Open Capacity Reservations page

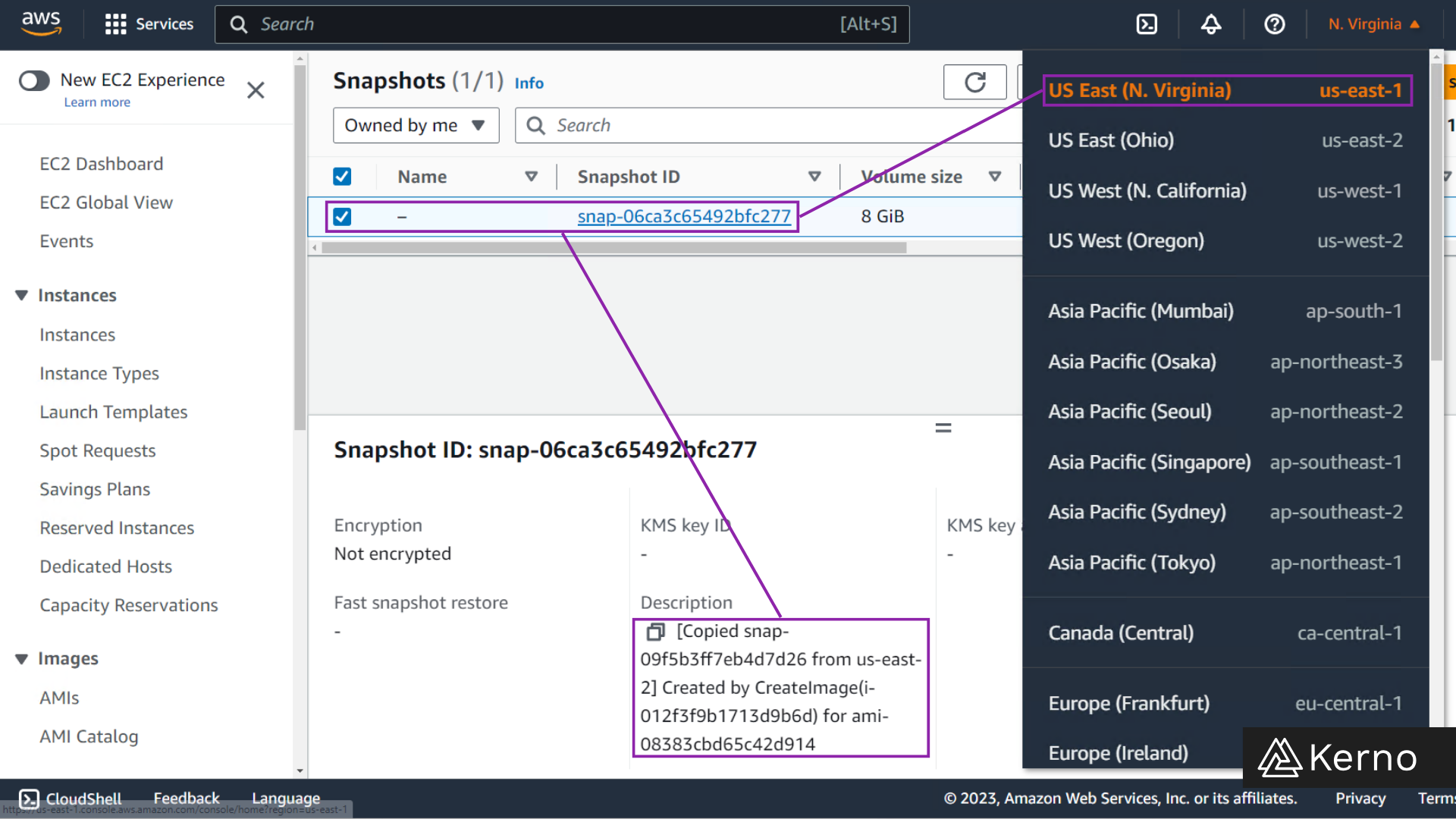coord(129,605)
